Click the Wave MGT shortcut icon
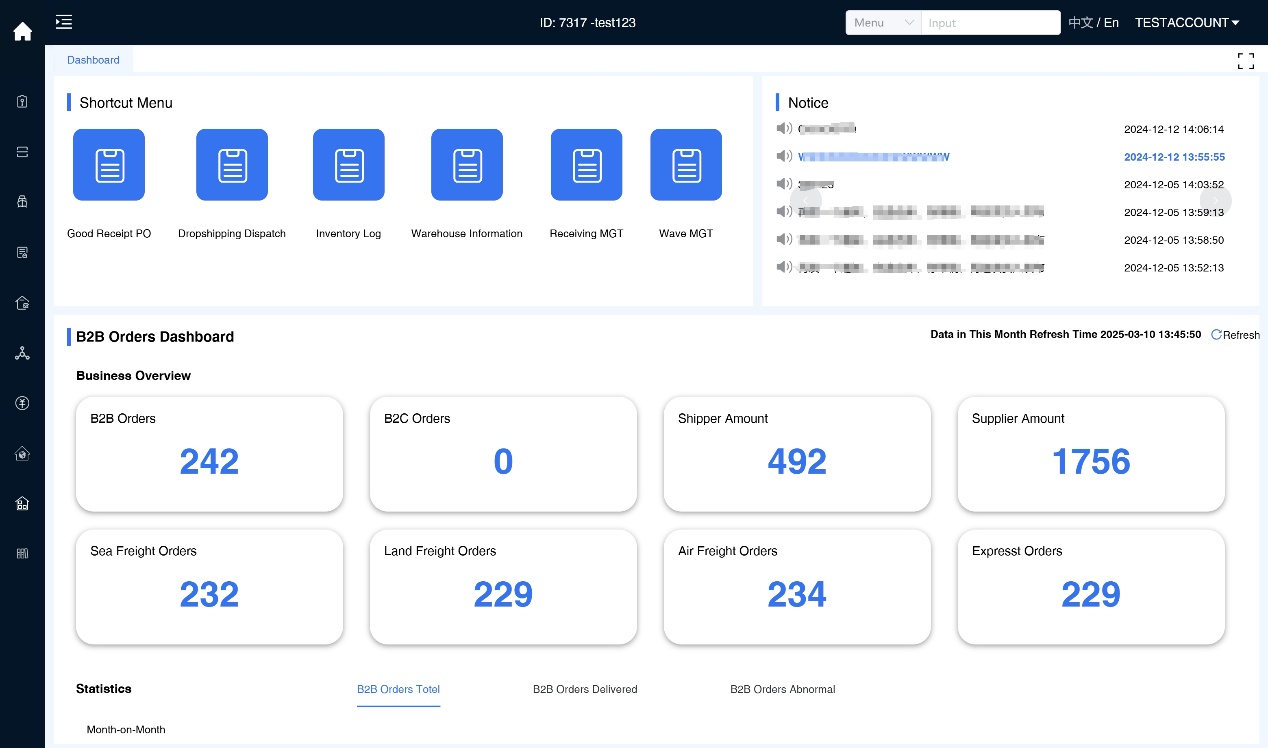 point(686,165)
